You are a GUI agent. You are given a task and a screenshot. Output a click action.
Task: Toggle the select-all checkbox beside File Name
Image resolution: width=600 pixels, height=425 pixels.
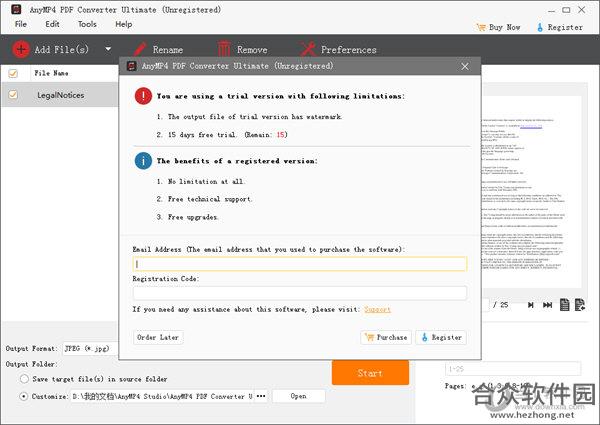coord(13,73)
